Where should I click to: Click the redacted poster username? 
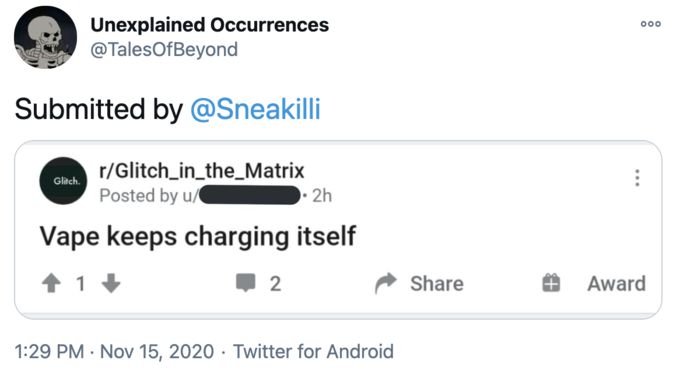pyautogui.click(x=250, y=195)
